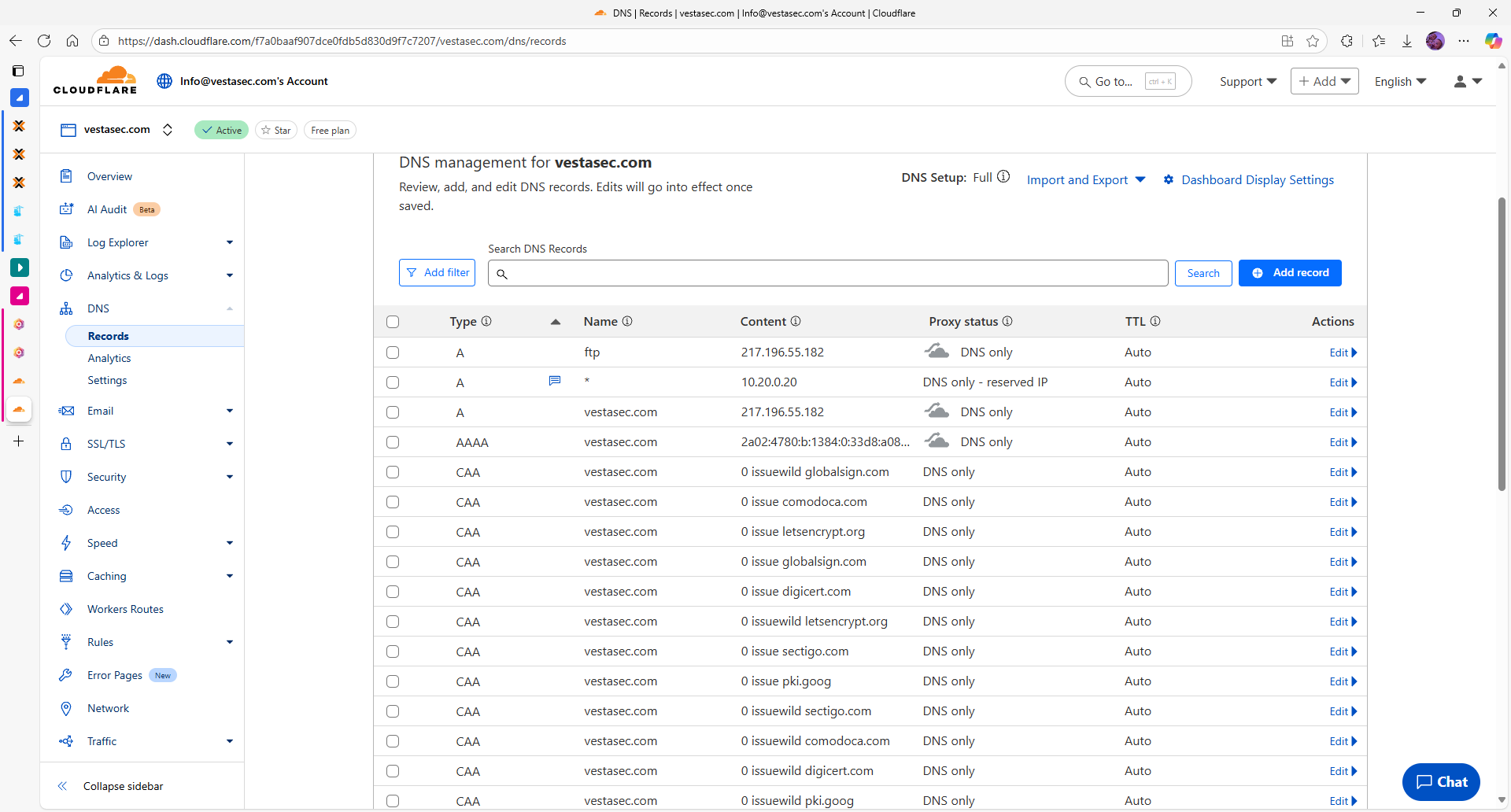1511x812 pixels.
Task: Check the wildcard 10.20.0.20 record checkbox
Action: pyautogui.click(x=393, y=382)
